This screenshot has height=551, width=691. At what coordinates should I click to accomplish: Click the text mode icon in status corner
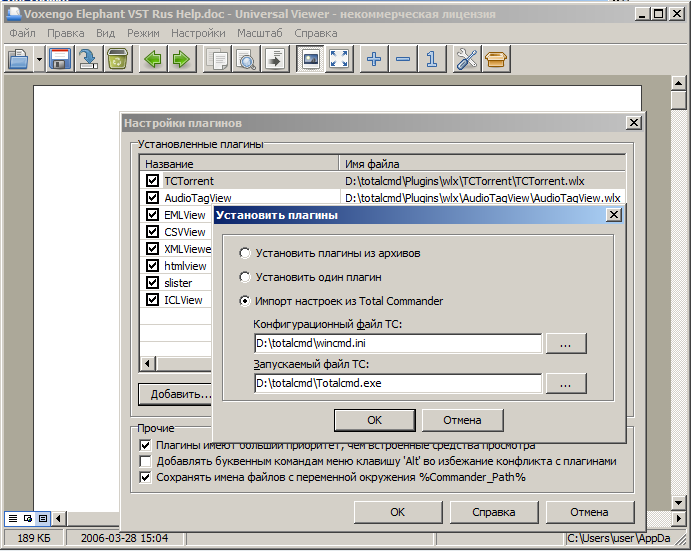(13, 518)
